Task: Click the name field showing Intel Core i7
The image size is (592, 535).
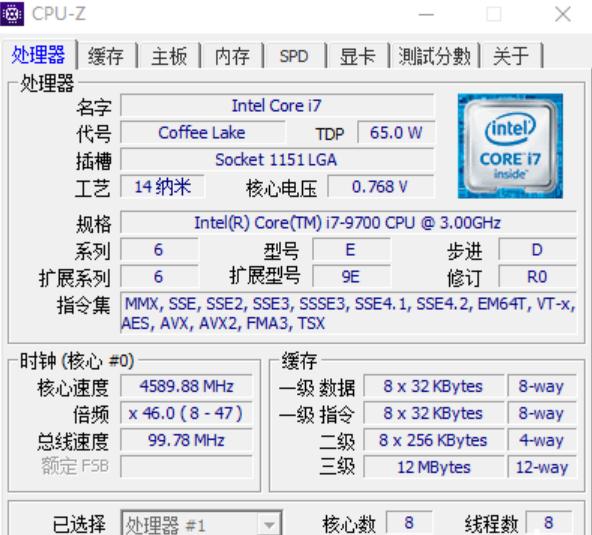Action: (x=277, y=106)
